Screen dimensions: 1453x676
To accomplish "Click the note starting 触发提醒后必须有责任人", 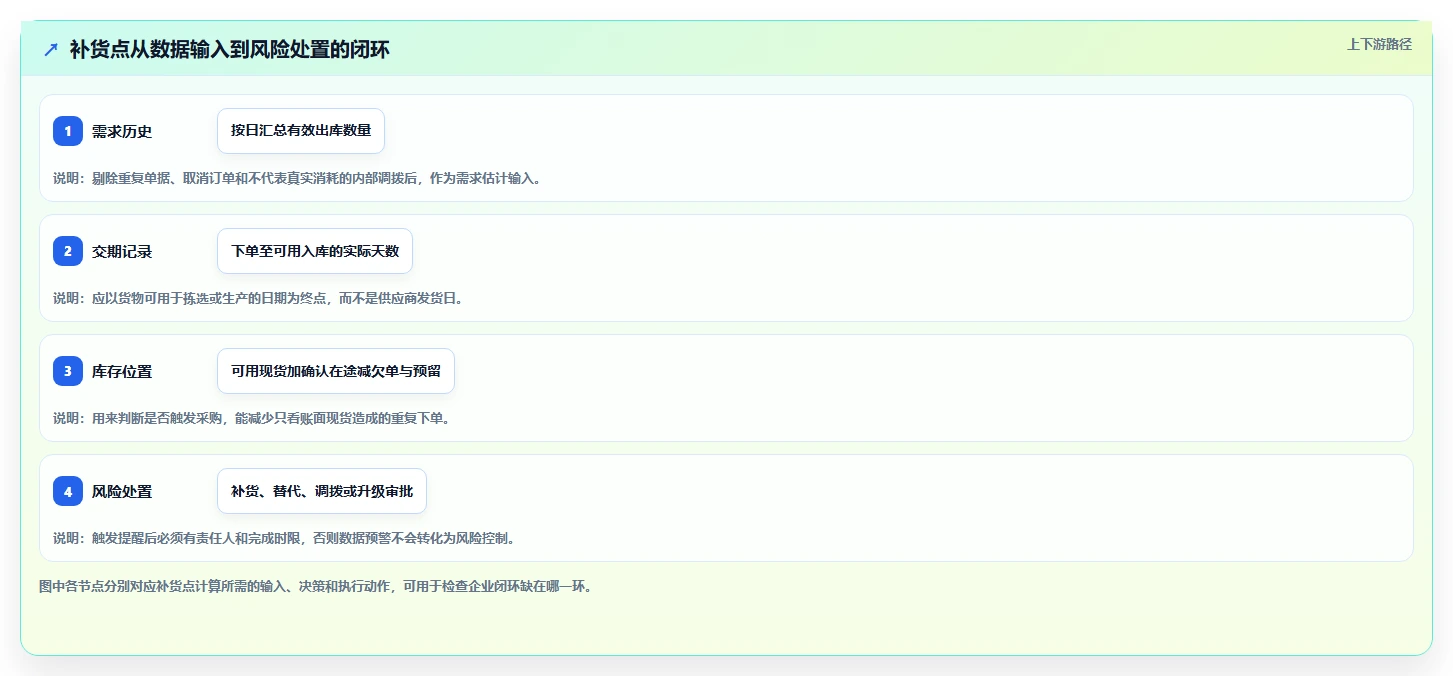I will click(284, 538).
